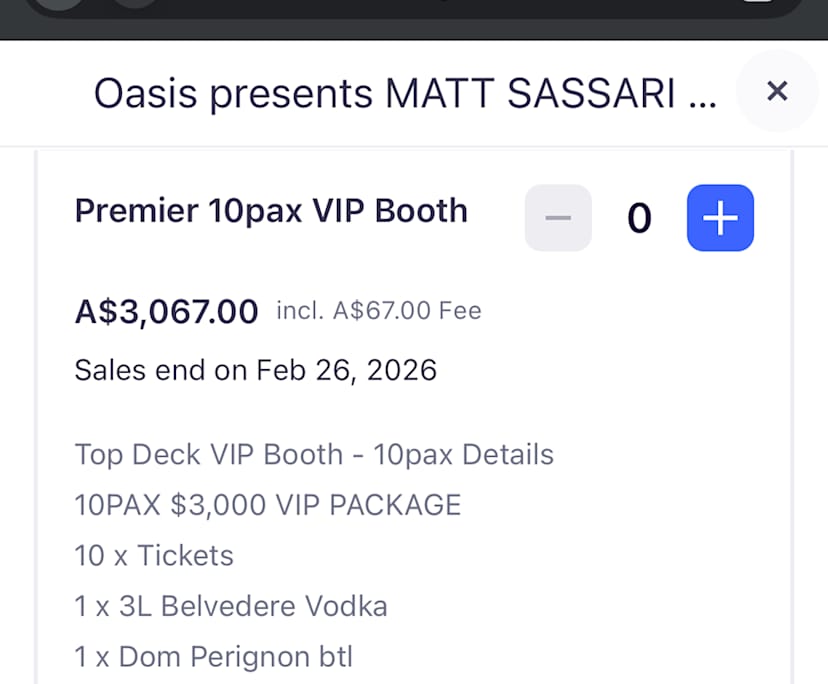
Task: Click Top Deck VIP Booth details line
Action: [314, 455]
